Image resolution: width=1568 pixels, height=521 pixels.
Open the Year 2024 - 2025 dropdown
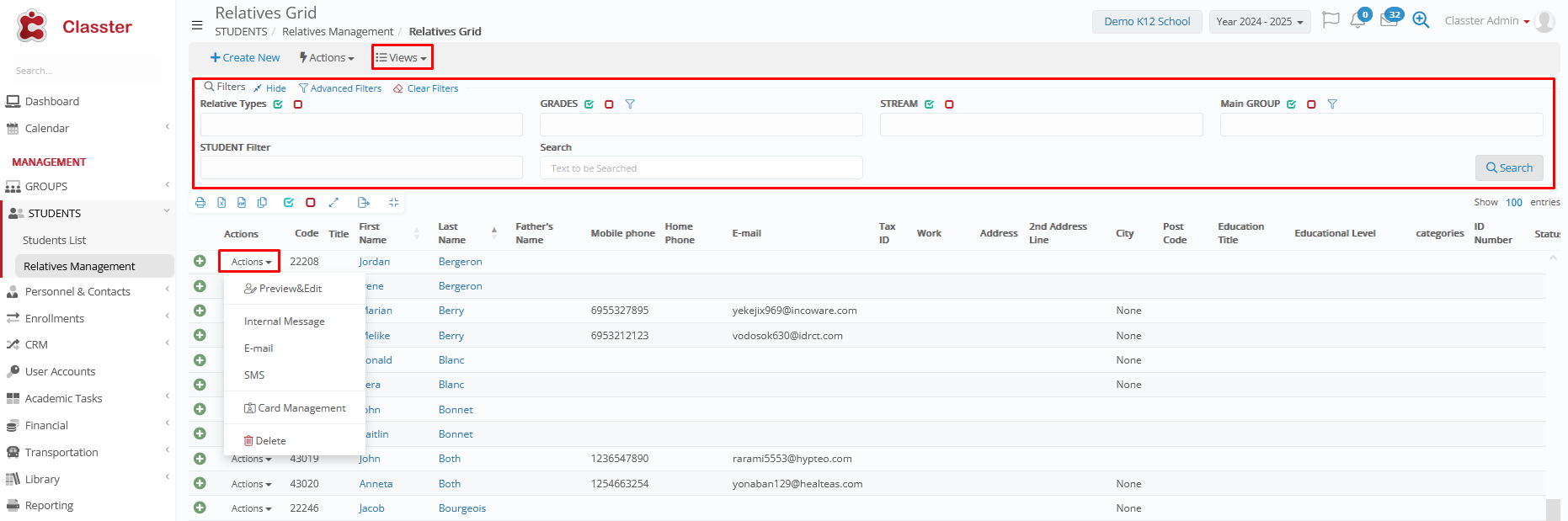point(1259,22)
